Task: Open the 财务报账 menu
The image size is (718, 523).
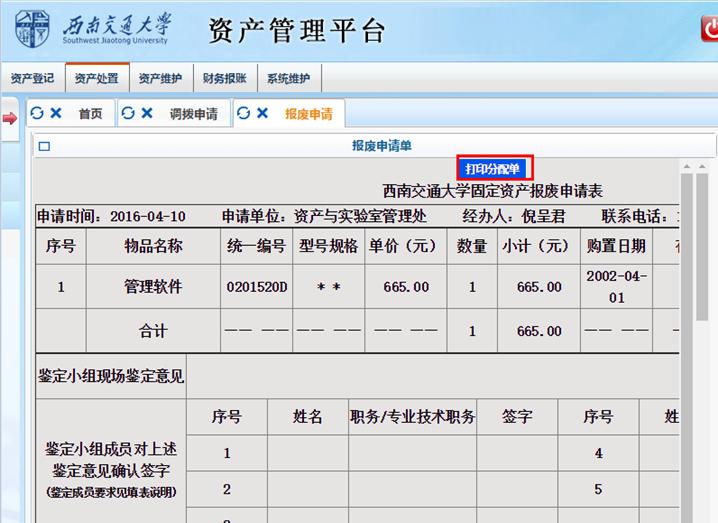Action: coord(224,78)
